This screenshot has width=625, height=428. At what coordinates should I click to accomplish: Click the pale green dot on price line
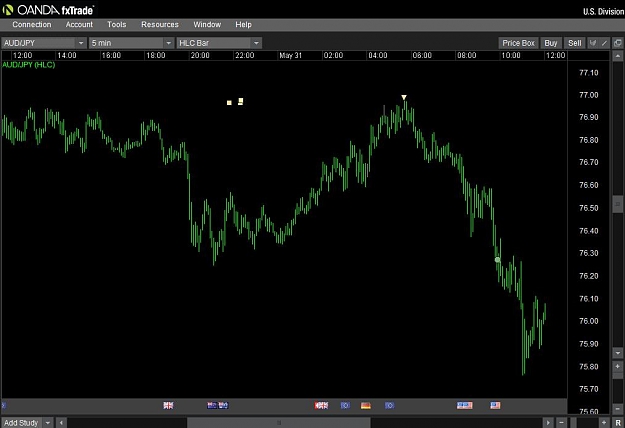pos(497,260)
